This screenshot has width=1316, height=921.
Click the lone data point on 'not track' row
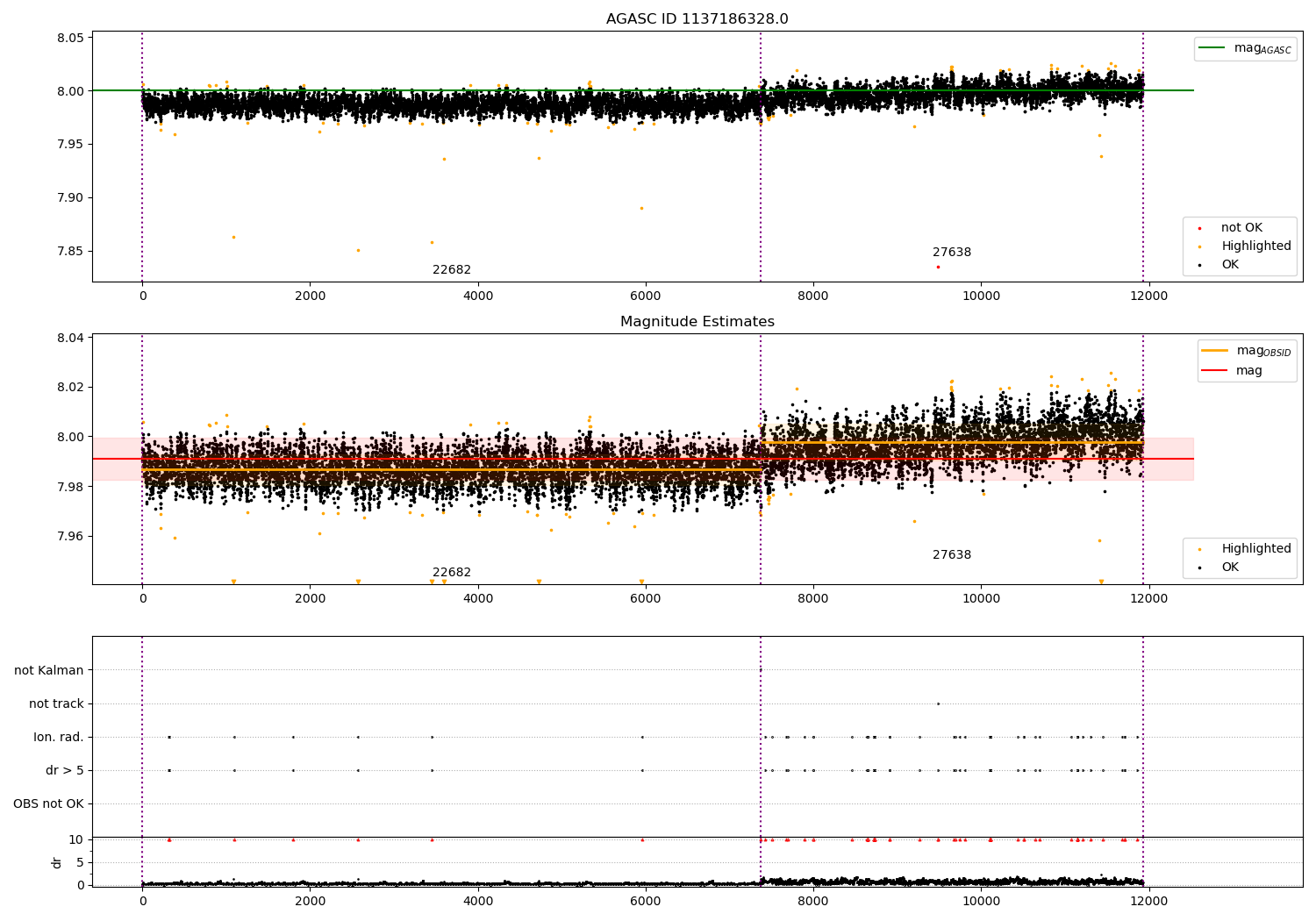pyautogui.click(x=938, y=703)
